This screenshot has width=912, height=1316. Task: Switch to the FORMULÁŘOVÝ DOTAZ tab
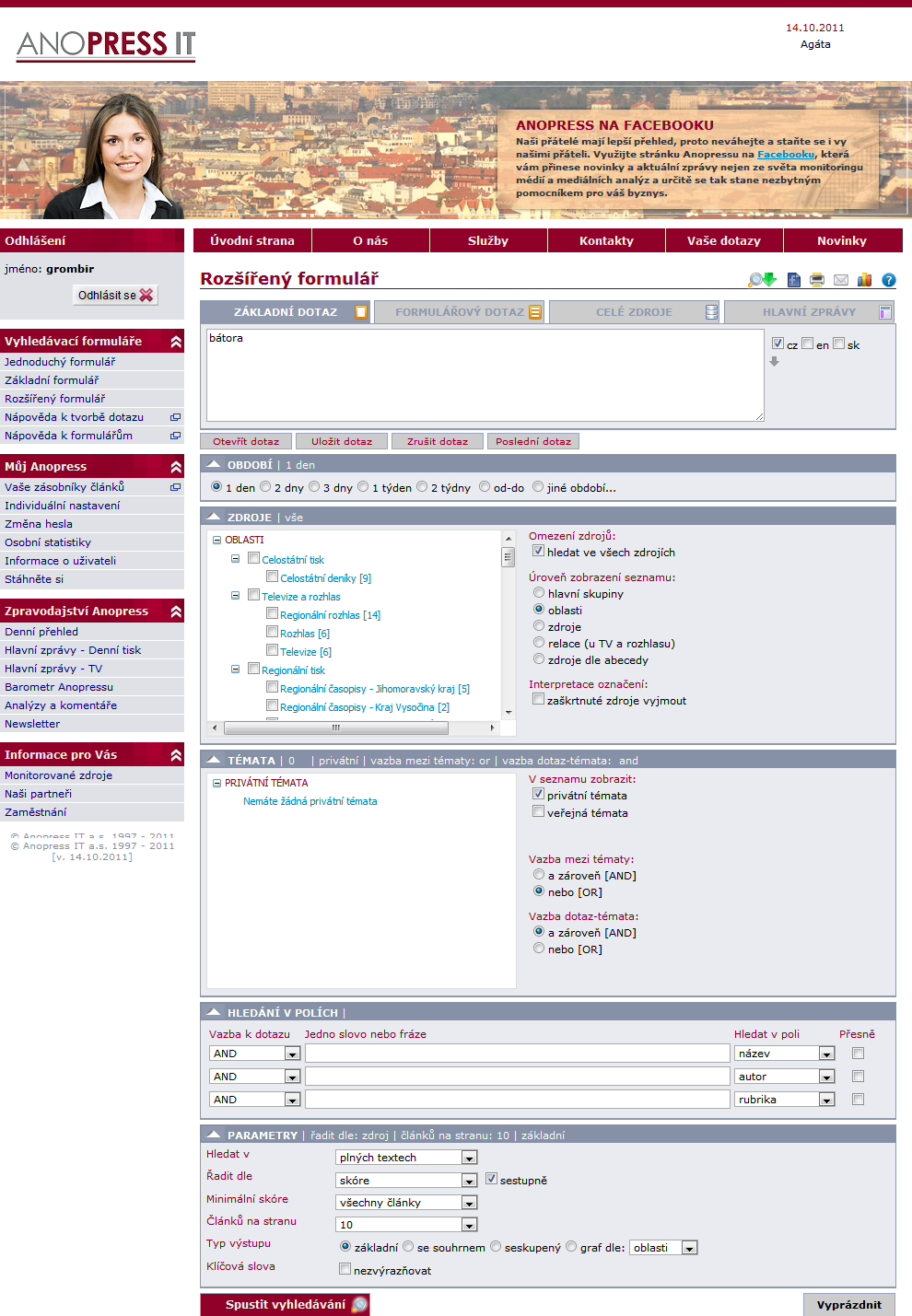[x=459, y=312]
